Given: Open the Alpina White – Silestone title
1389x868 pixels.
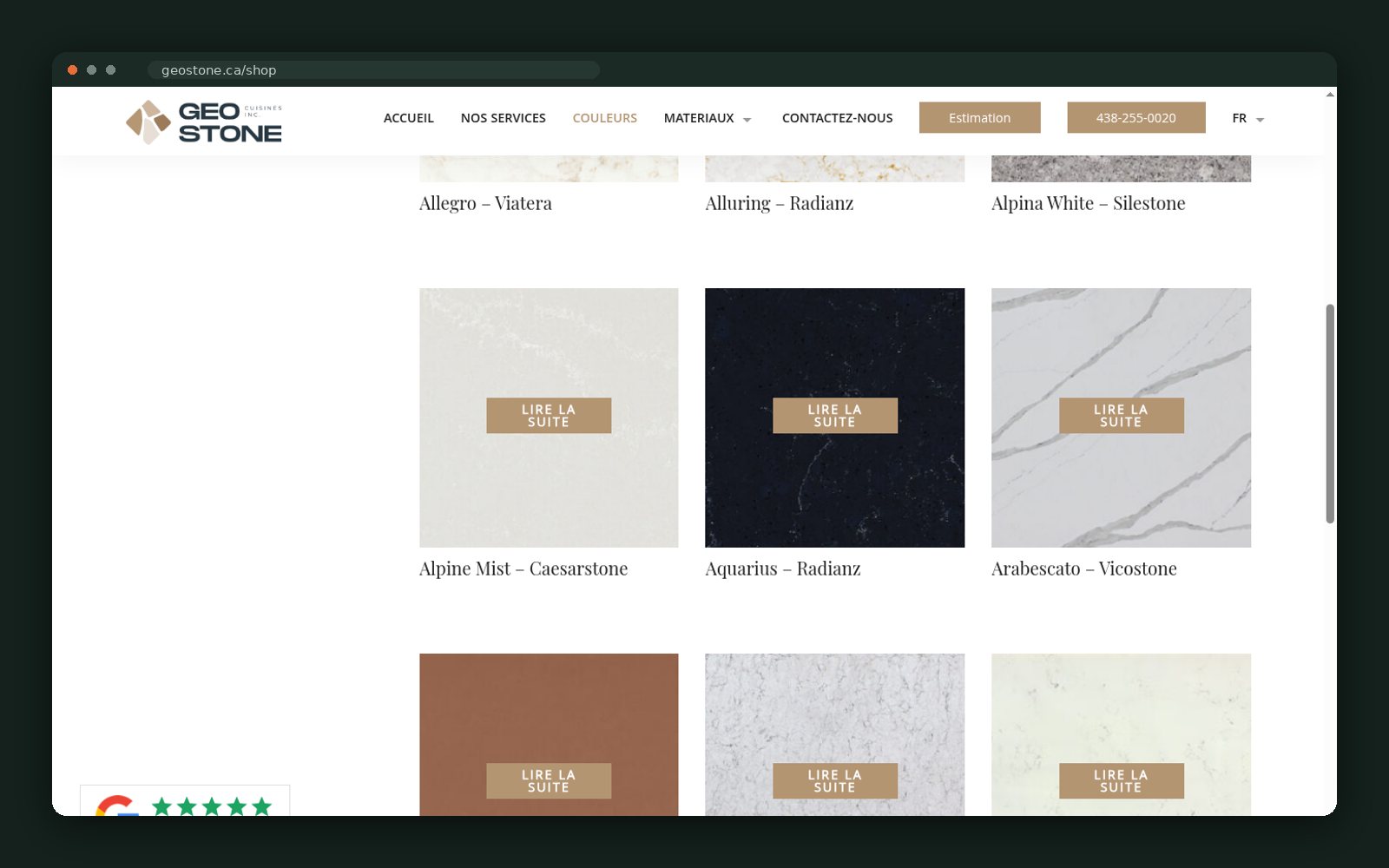Looking at the screenshot, I should (x=1088, y=203).
